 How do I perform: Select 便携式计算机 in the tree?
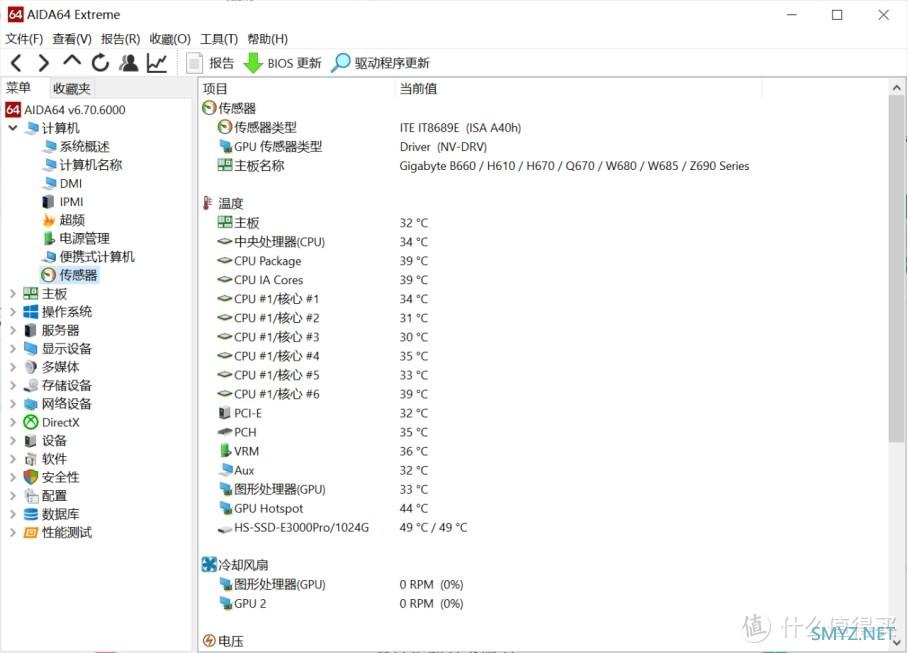(97, 256)
